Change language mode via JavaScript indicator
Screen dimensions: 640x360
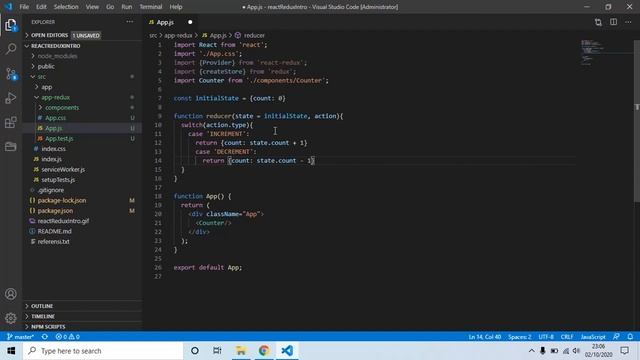[x=593, y=337]
